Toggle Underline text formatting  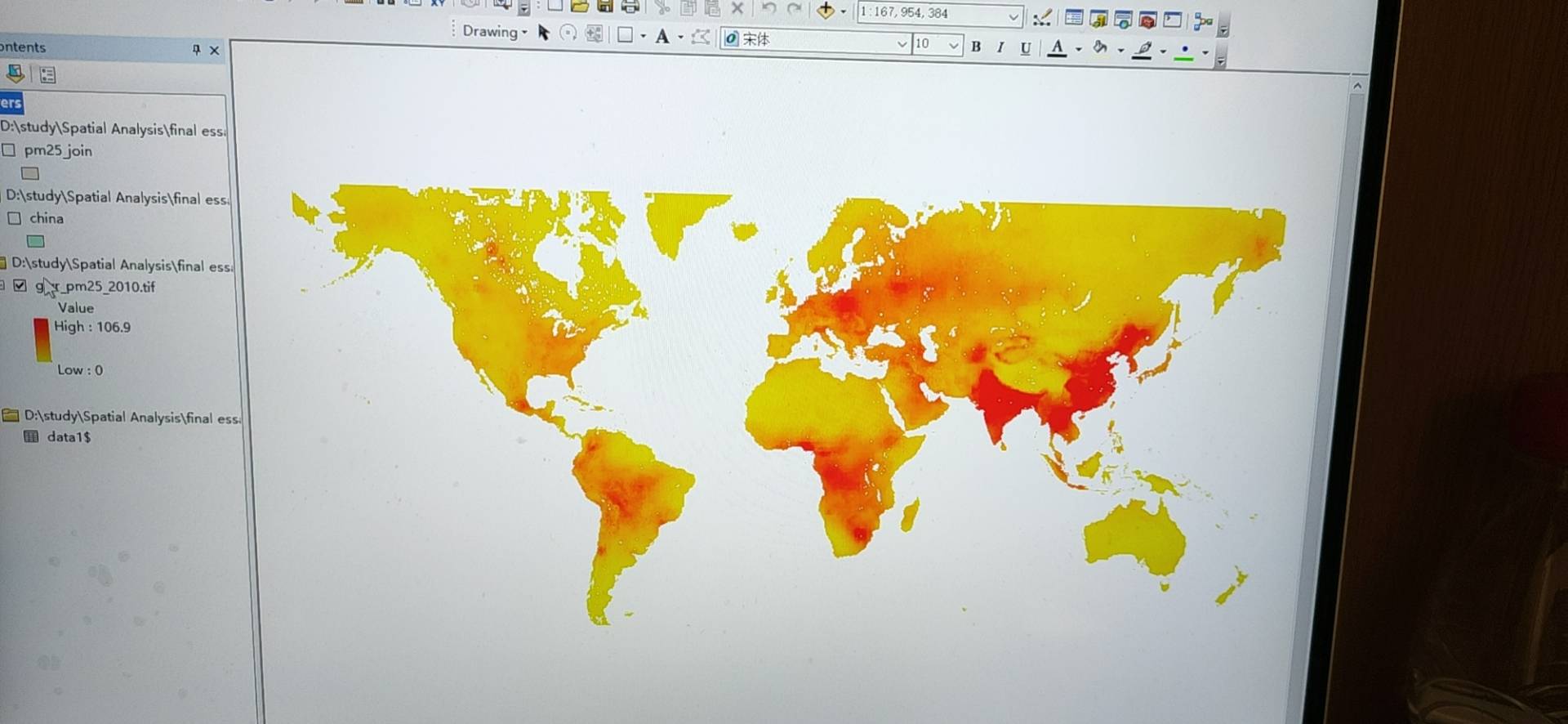(x=1026, y=48)
